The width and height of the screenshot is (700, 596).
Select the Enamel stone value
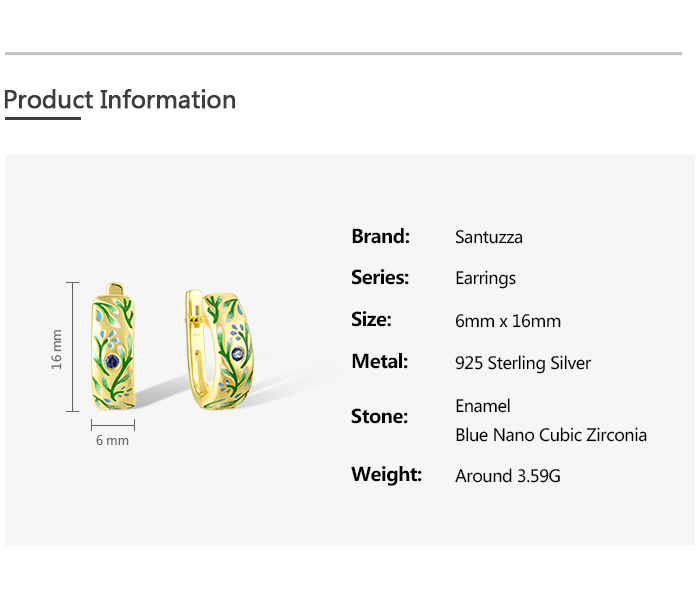[x=483, y=406]
